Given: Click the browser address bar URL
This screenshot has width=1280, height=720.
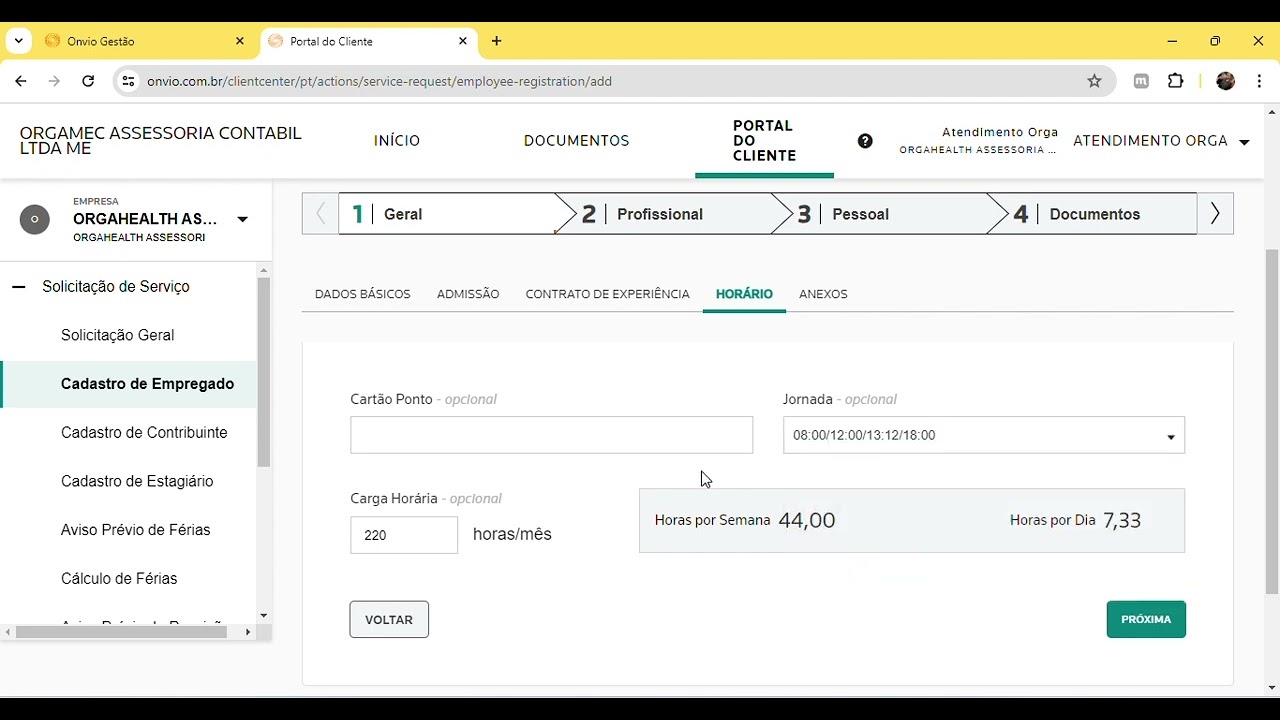Looking at the screenshot, I should [379, 81].
